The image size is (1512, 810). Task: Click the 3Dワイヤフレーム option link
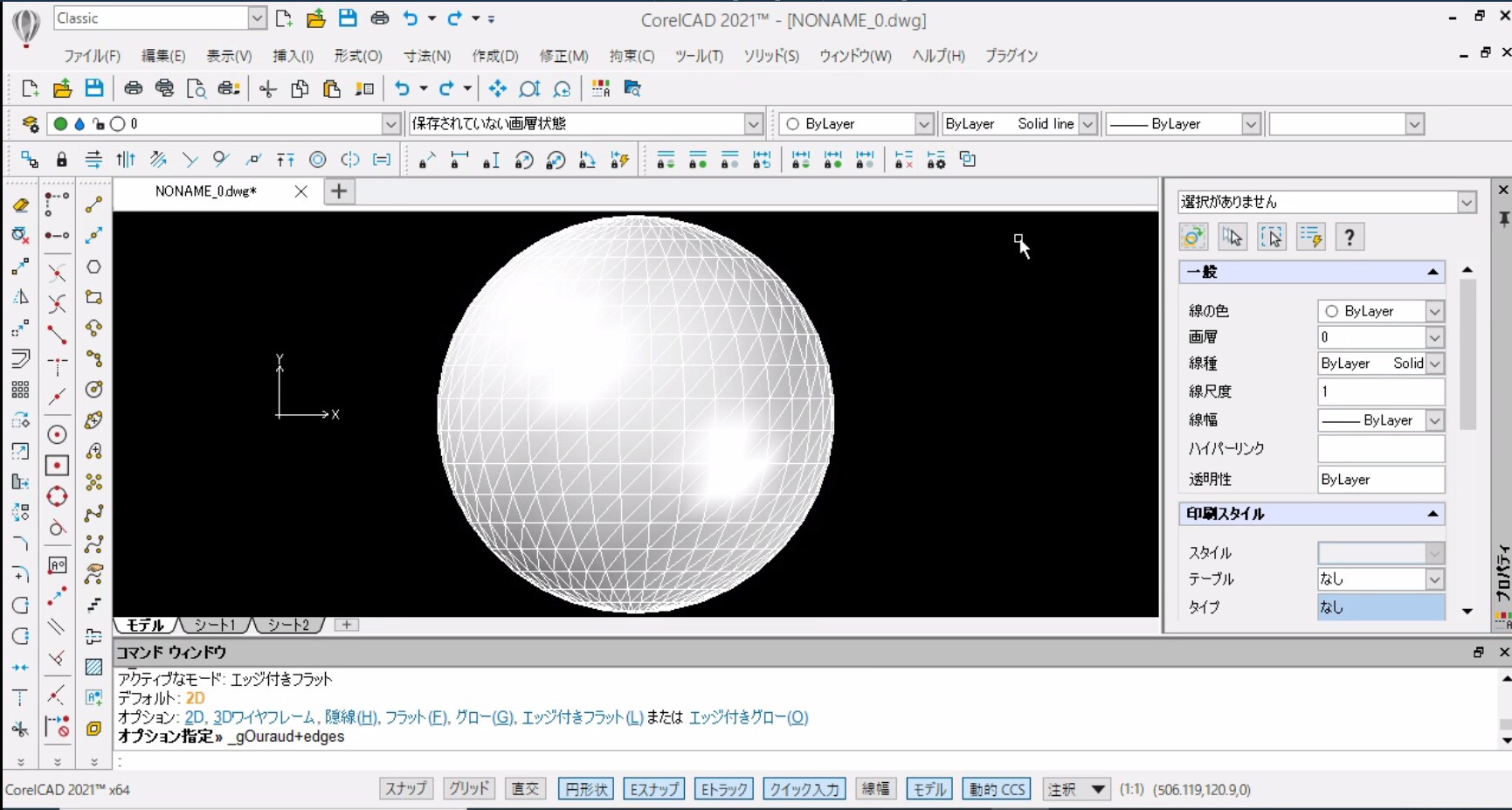(x=263, y=717)
